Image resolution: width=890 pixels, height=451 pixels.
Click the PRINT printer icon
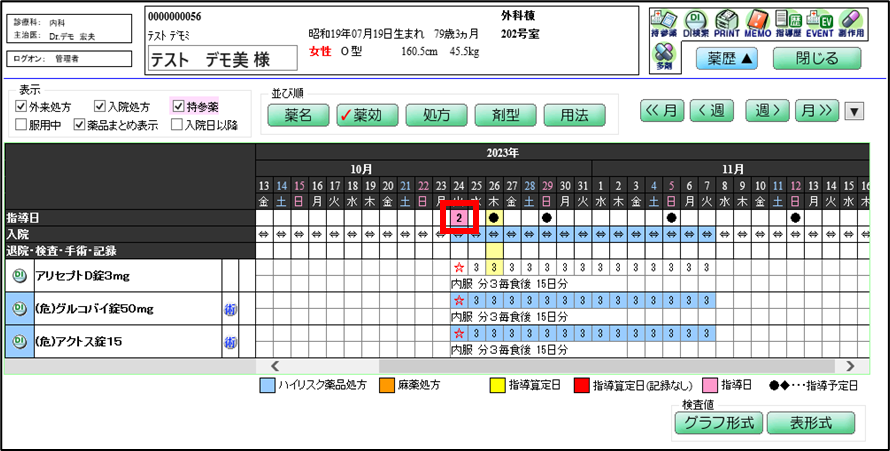pos(727,24)
